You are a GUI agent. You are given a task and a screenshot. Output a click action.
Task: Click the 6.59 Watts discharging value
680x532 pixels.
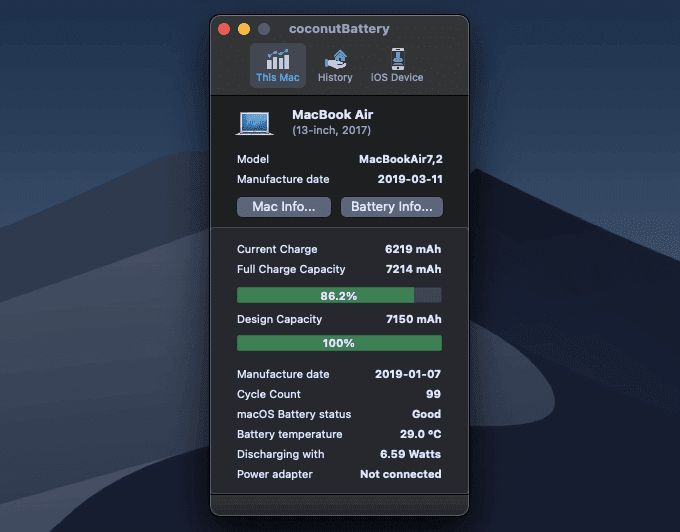[x=410, y=454]
